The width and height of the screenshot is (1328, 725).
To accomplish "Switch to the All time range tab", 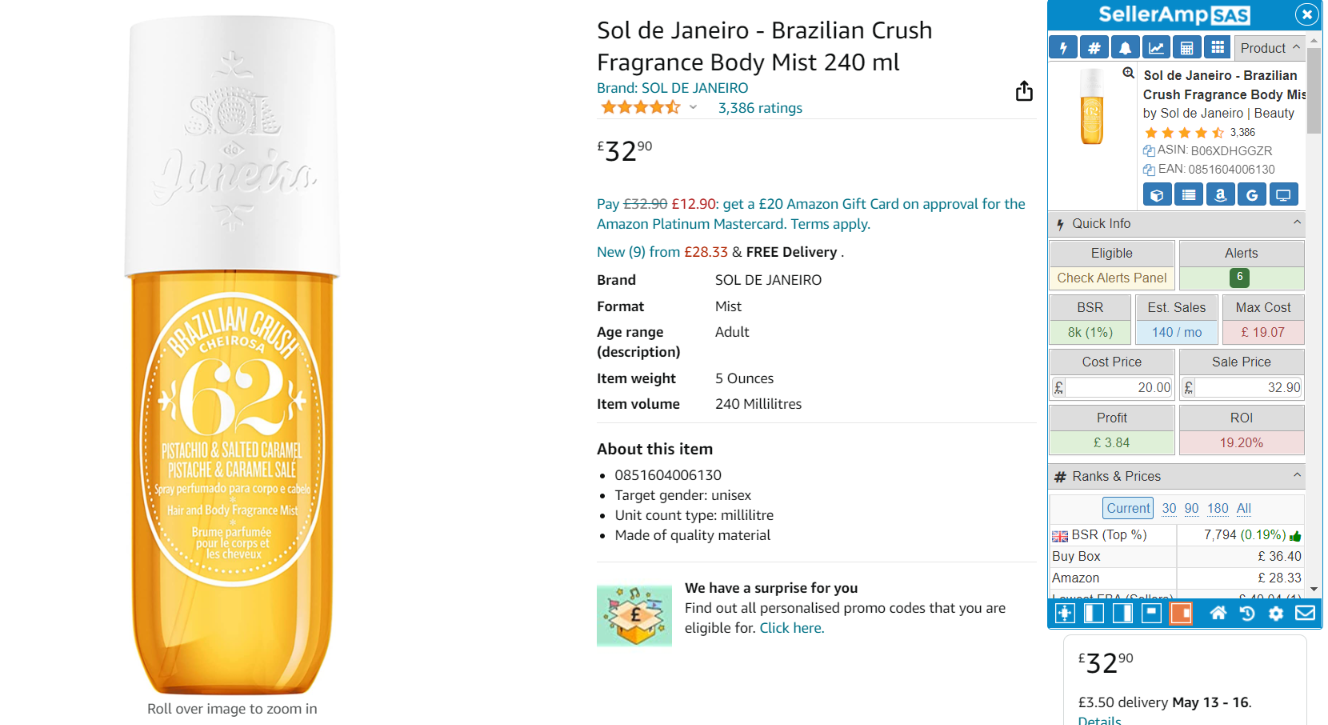I will coord(1243,508).
